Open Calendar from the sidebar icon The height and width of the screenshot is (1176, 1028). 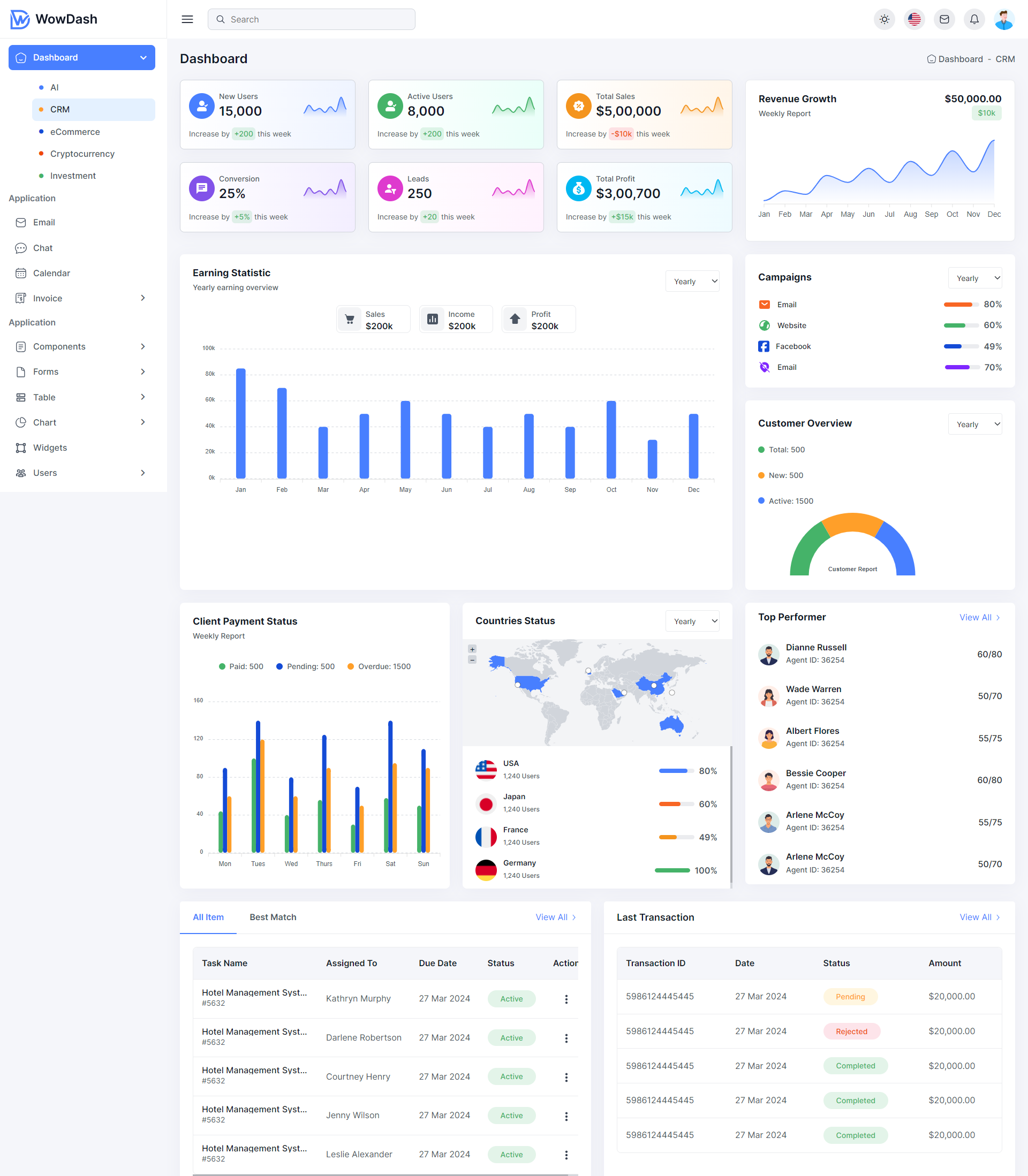(21, 273)
